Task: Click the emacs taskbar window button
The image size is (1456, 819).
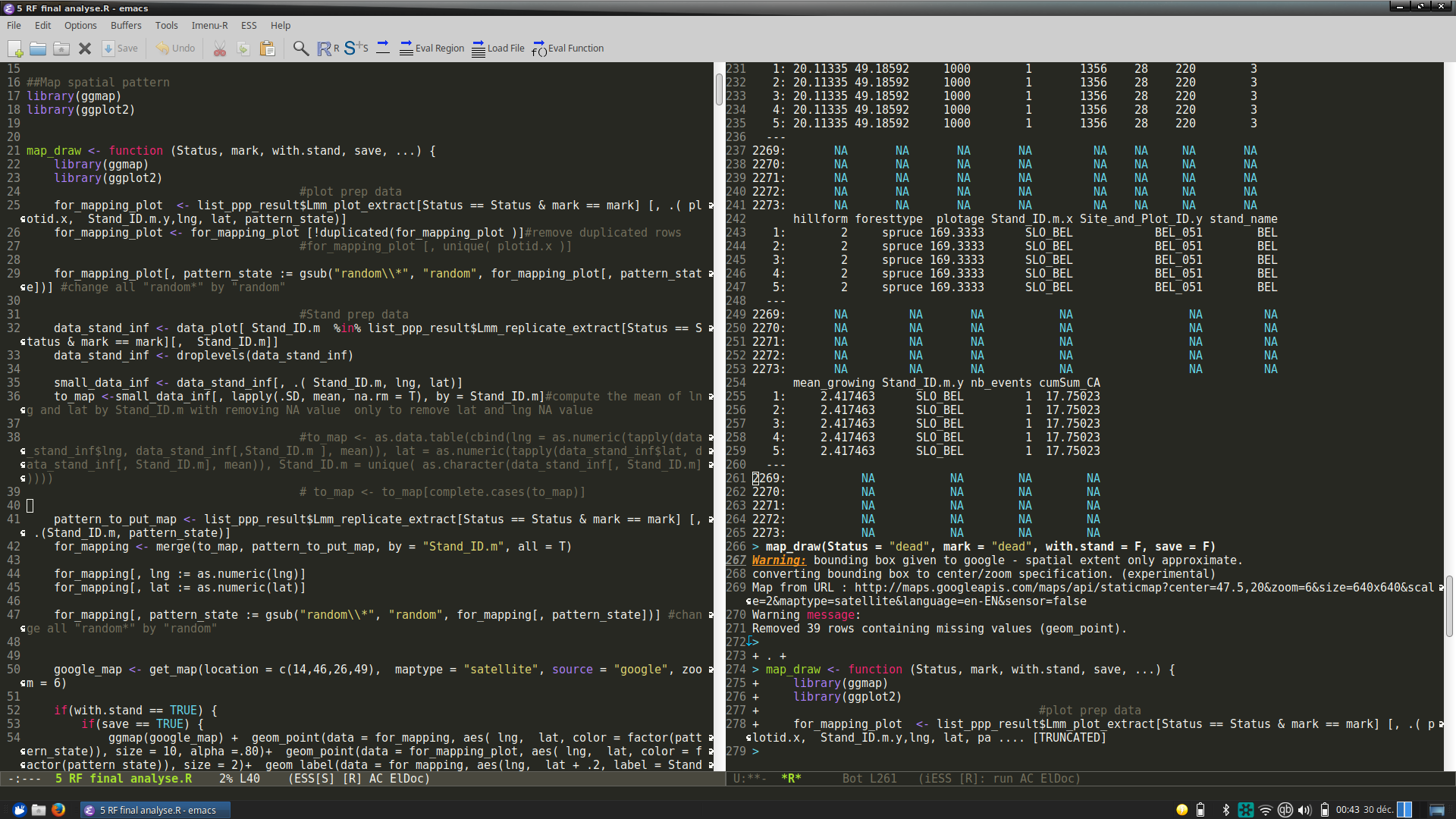Action: coord(155,810)
